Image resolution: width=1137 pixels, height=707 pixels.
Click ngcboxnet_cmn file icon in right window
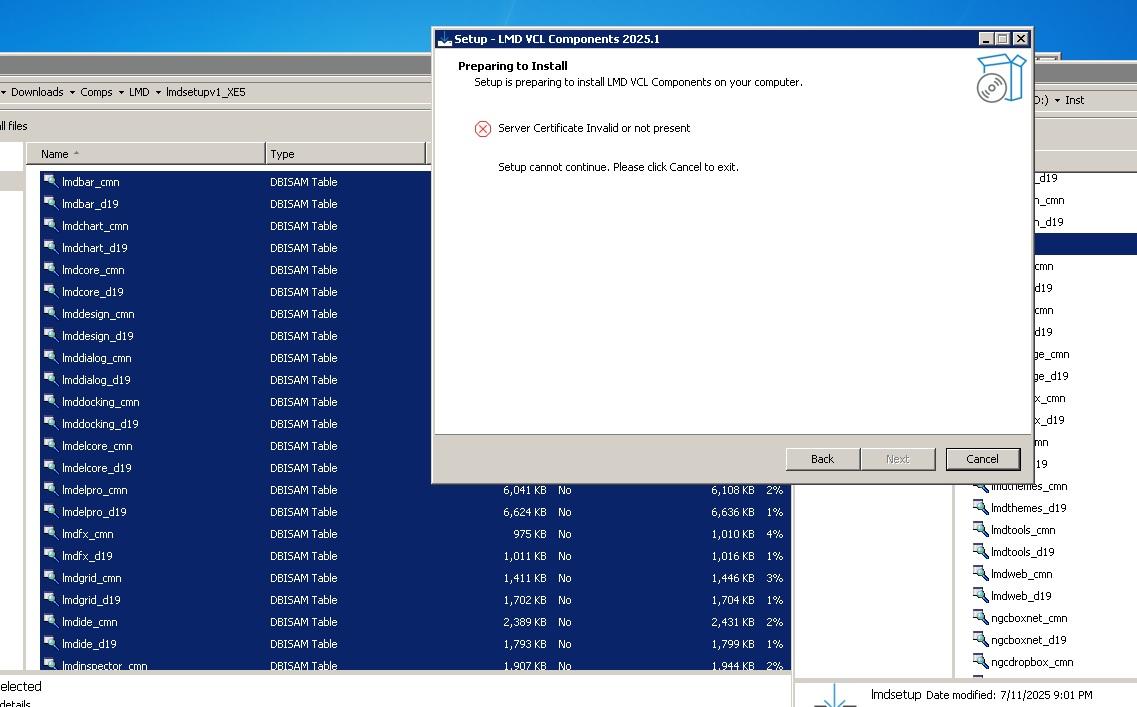(x=980, y=617)
